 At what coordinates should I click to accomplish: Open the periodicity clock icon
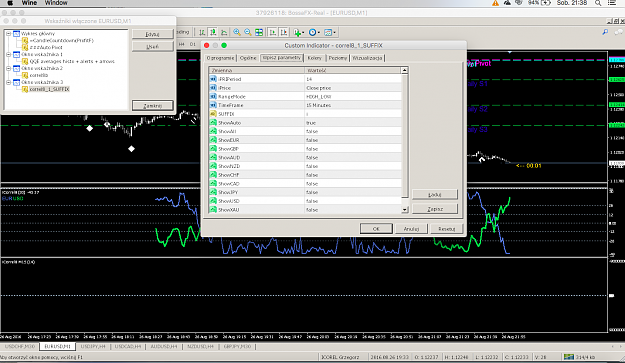313,32
